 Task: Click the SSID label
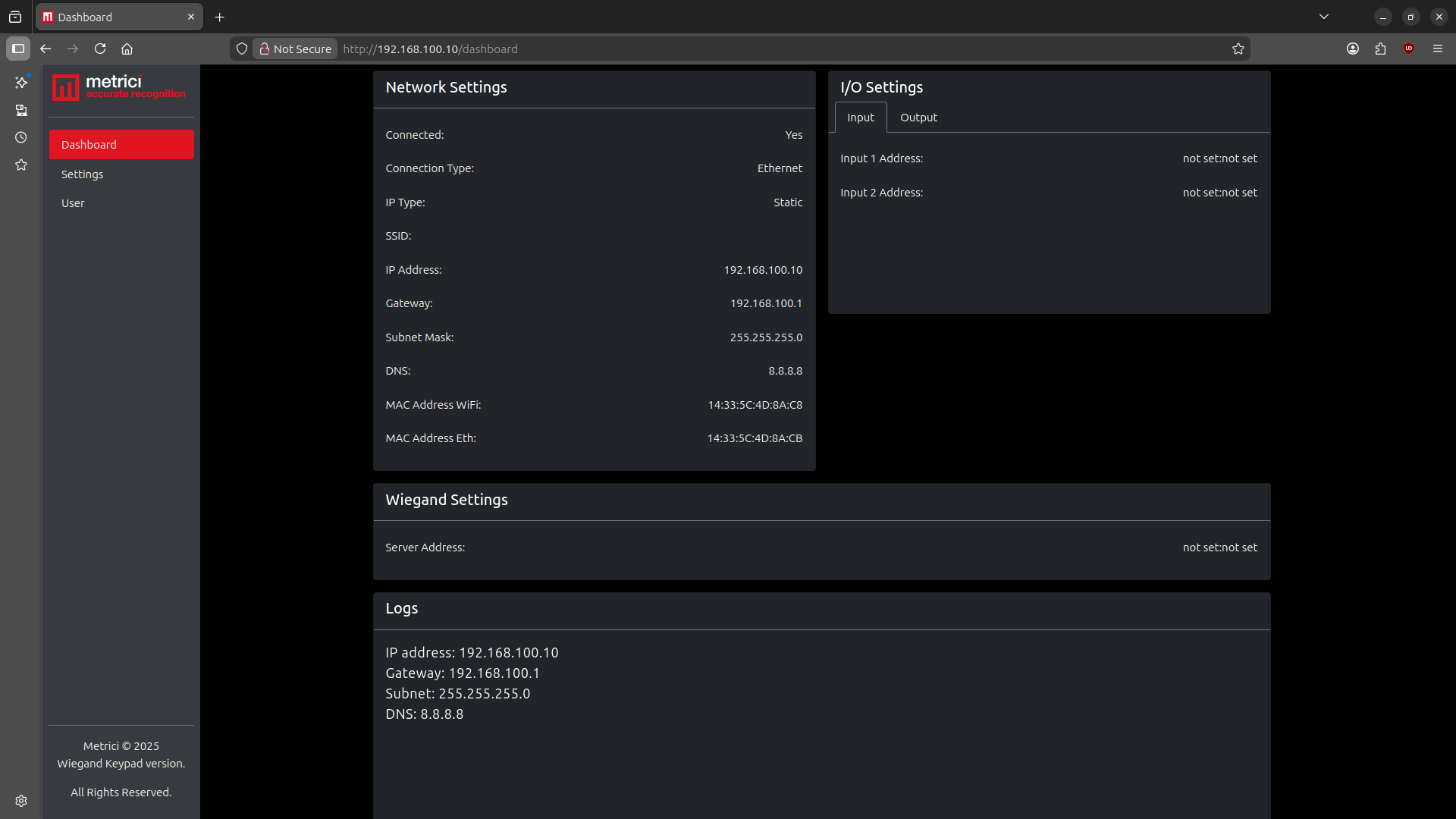398,236
